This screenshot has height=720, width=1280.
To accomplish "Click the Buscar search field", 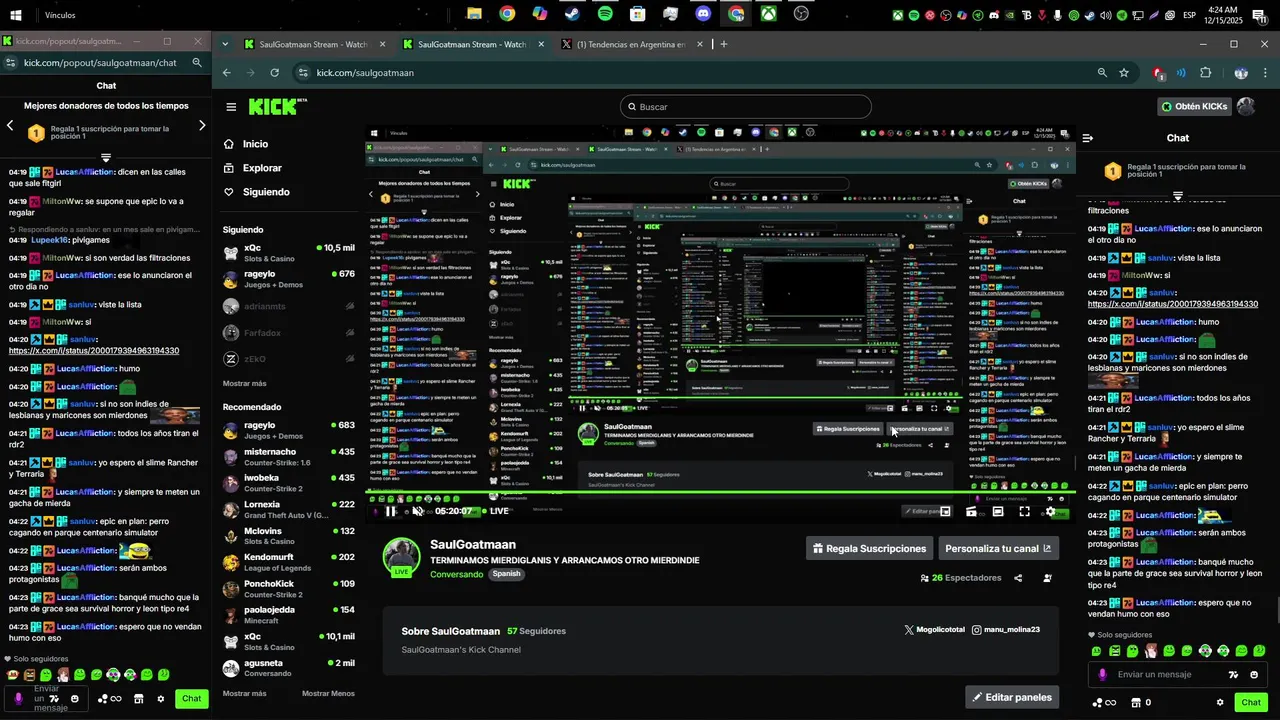I will 745,107.
